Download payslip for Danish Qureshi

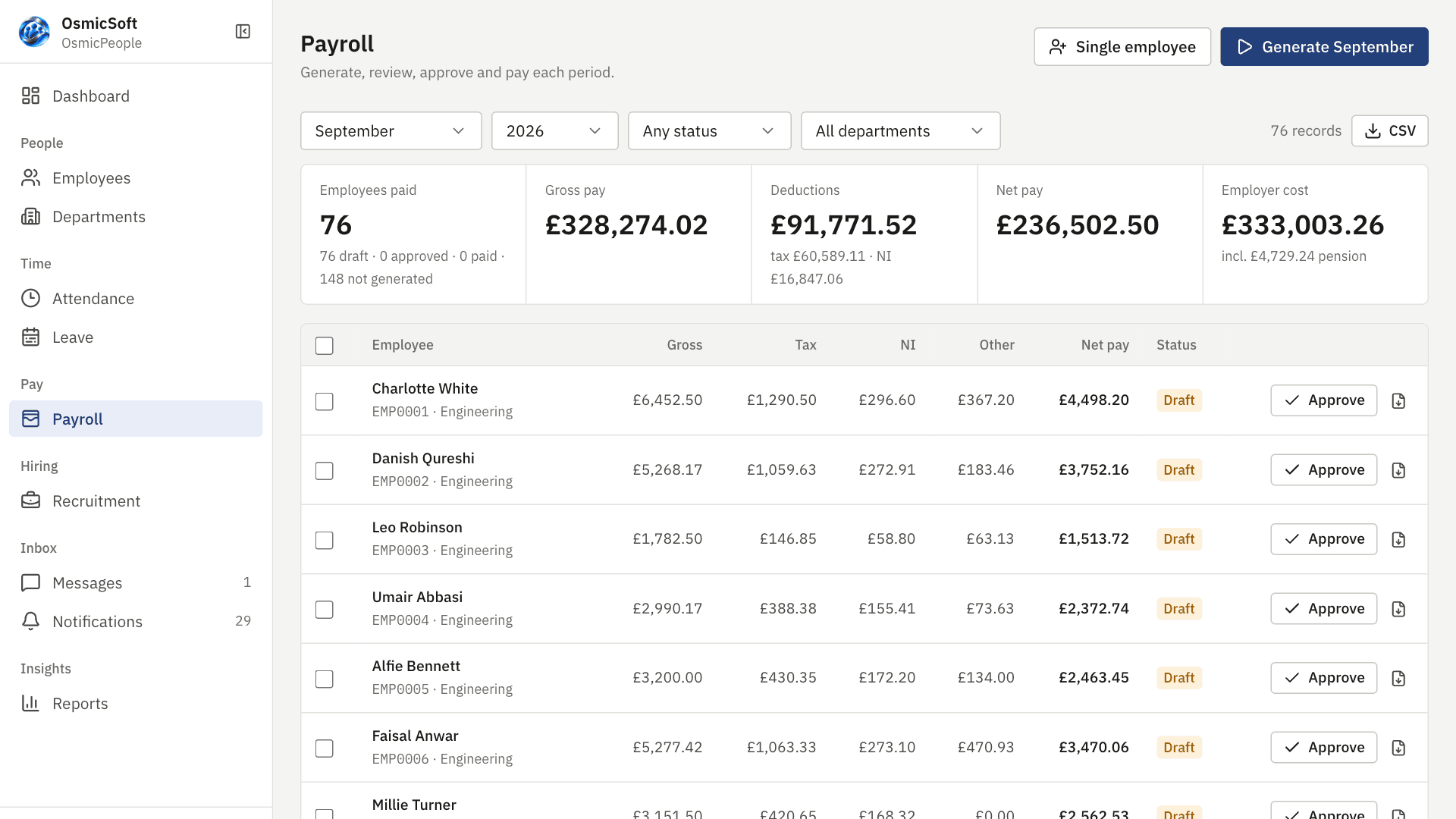point(1399,470)
